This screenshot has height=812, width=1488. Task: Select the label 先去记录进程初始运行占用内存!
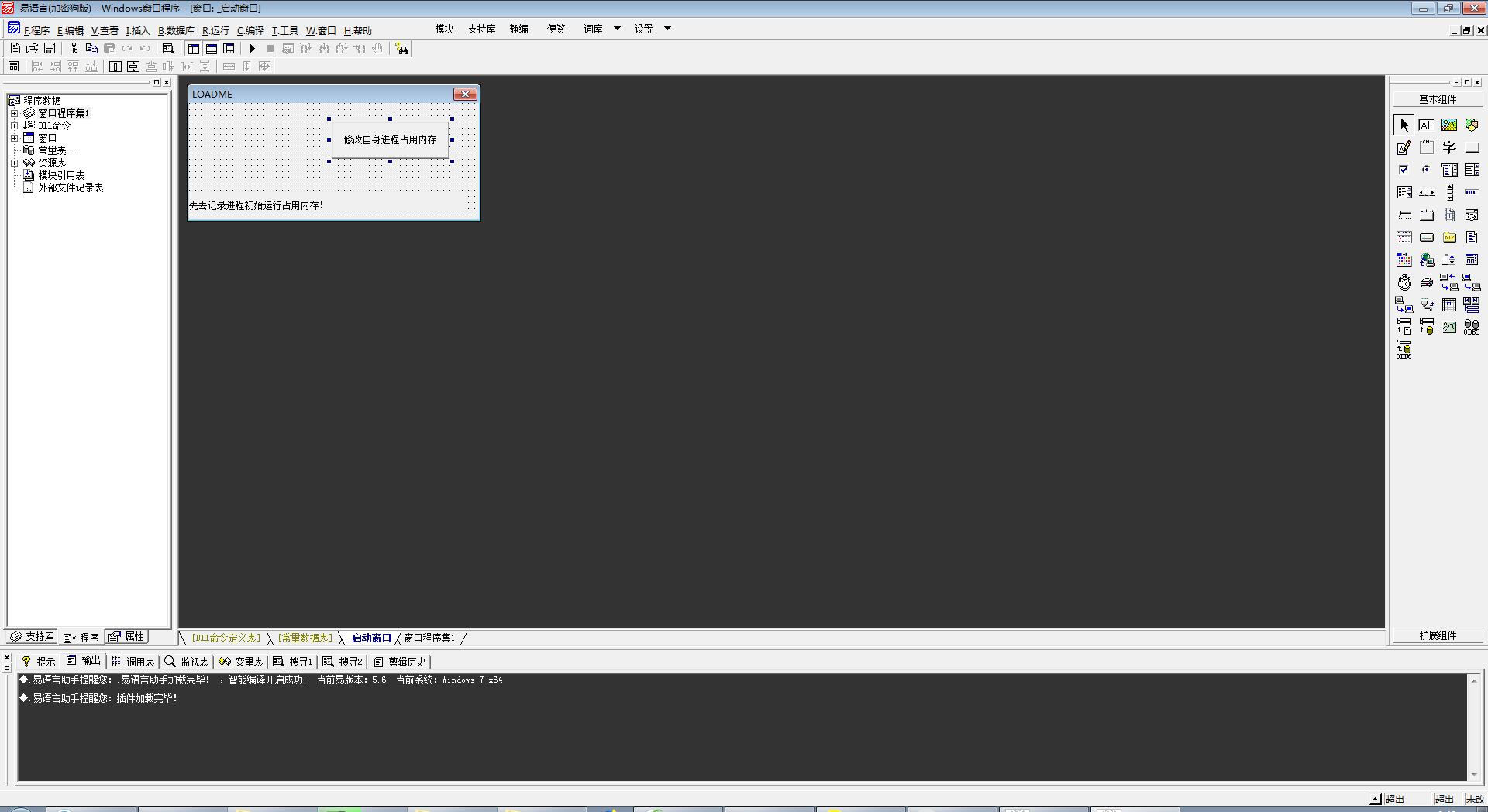point(257,205)
